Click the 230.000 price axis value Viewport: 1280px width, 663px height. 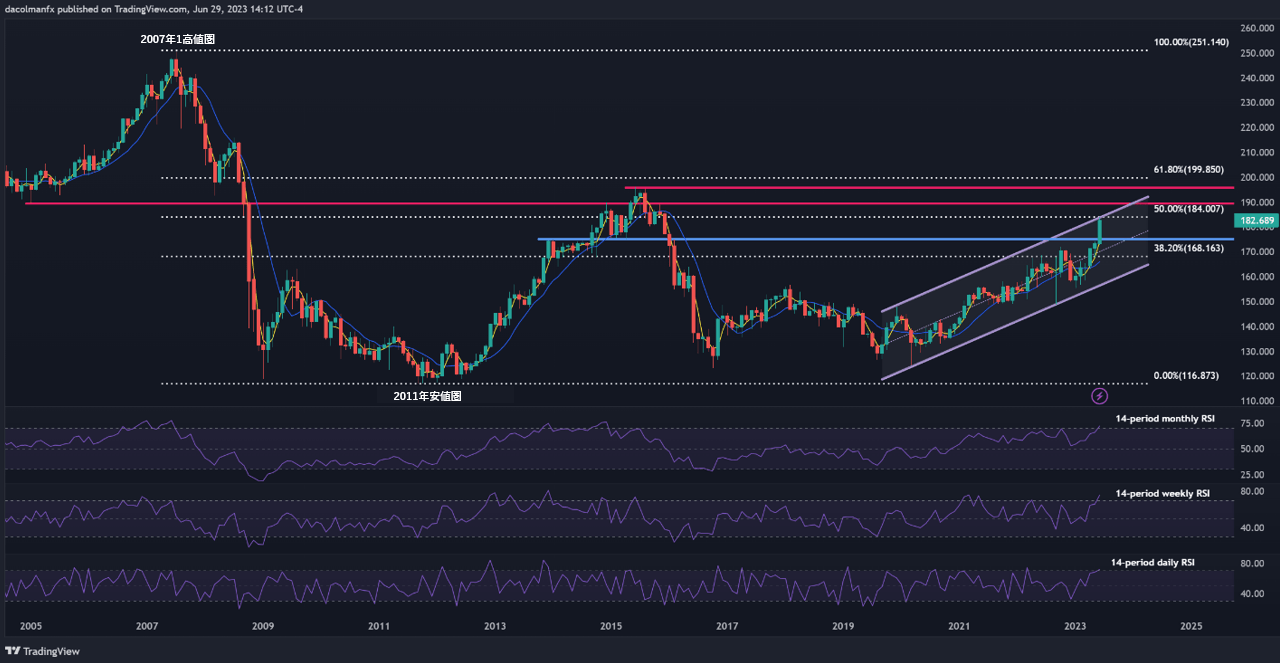pyautogui.click(x=1258, y=103)
